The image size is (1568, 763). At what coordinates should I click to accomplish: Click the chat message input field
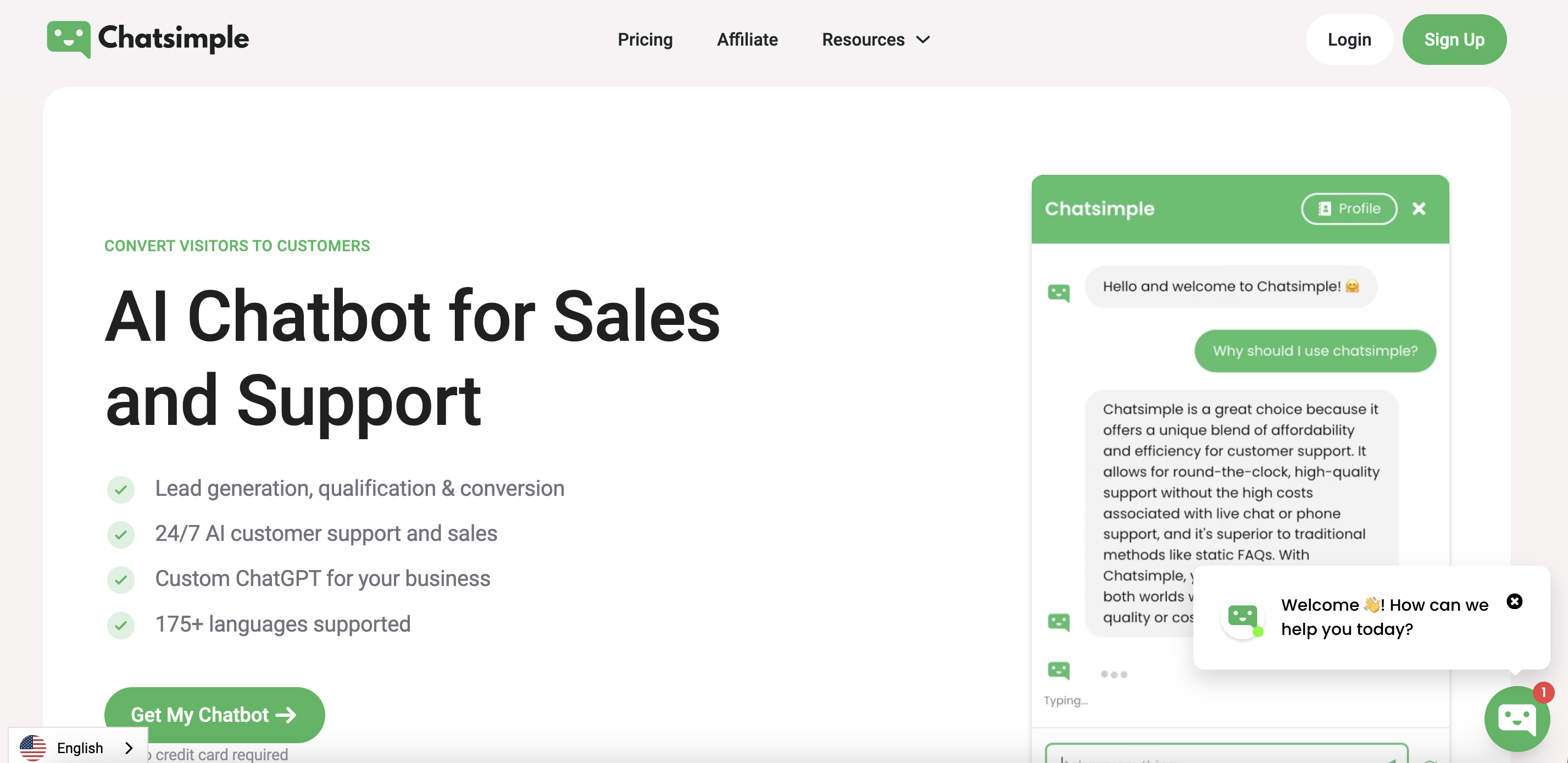[x=1226, y=753]
